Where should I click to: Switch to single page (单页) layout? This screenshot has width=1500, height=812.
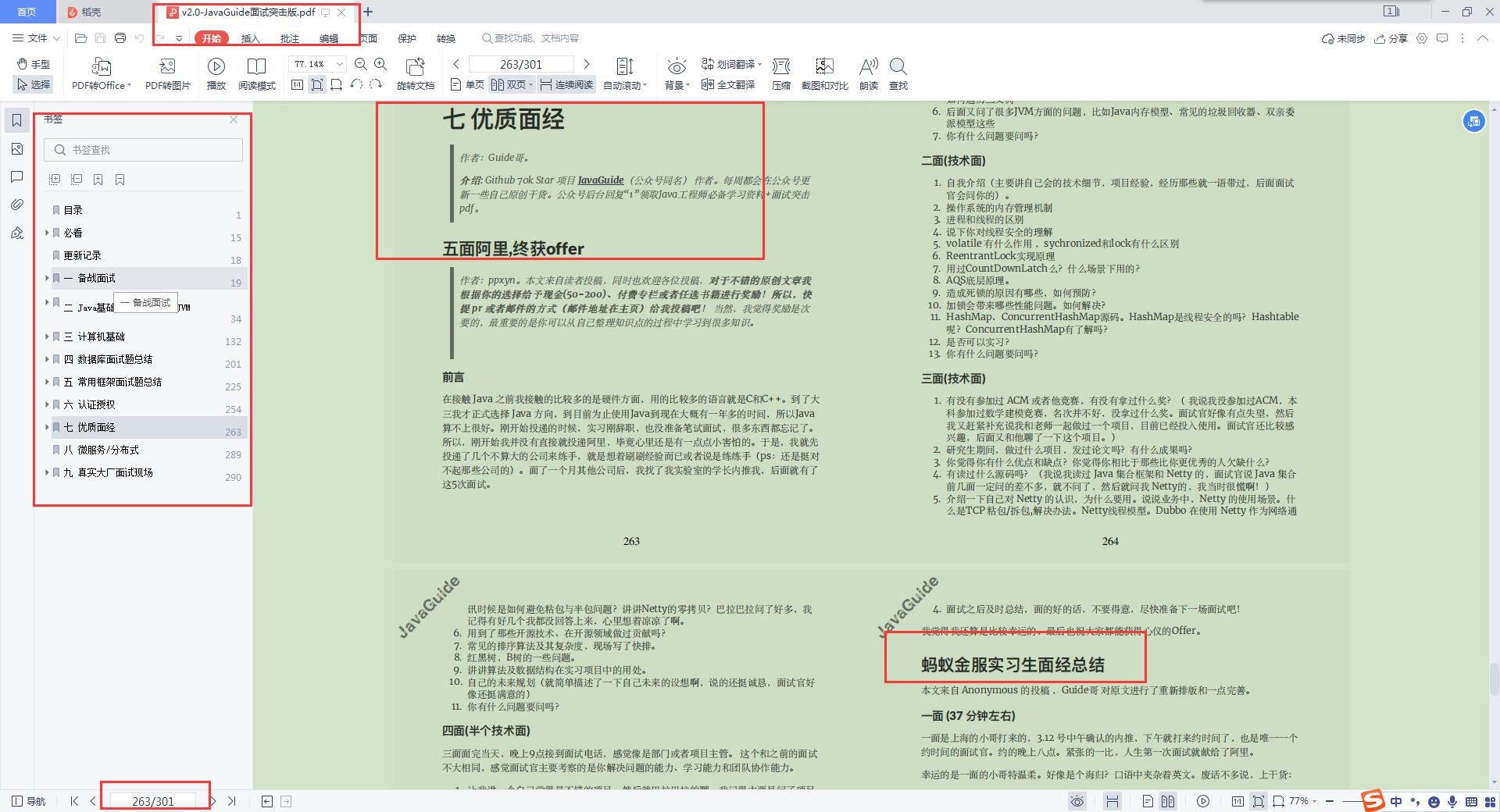point(467,84)
